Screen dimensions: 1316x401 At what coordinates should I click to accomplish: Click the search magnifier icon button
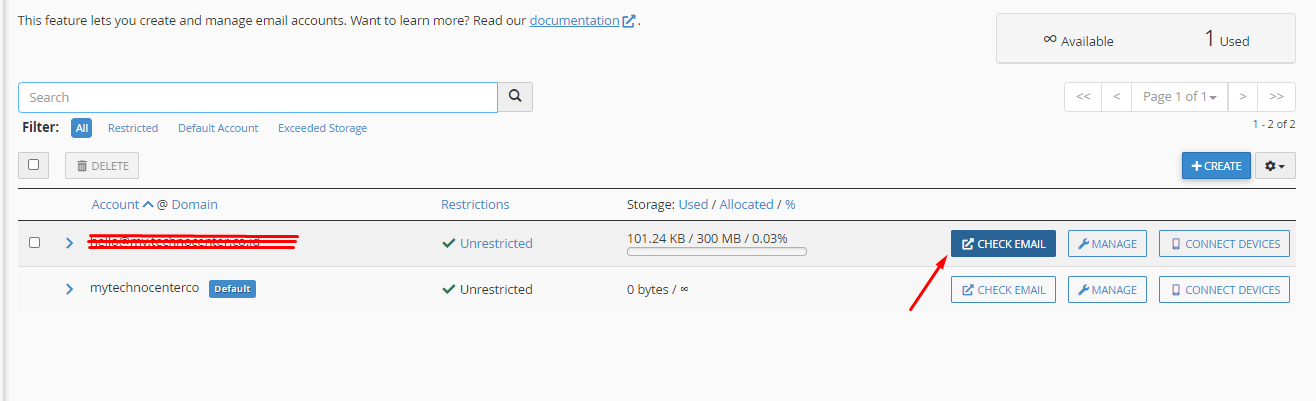(515, 97)
